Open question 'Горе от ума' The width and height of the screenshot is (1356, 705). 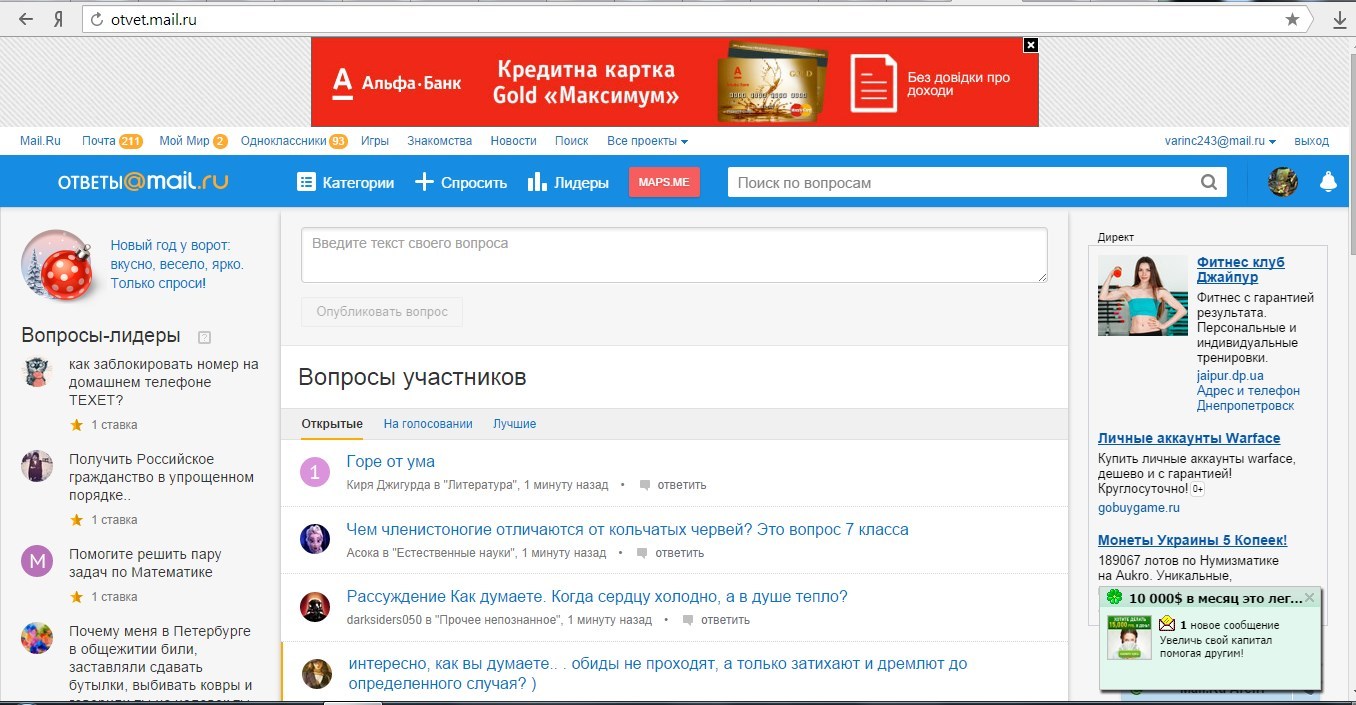391,461
